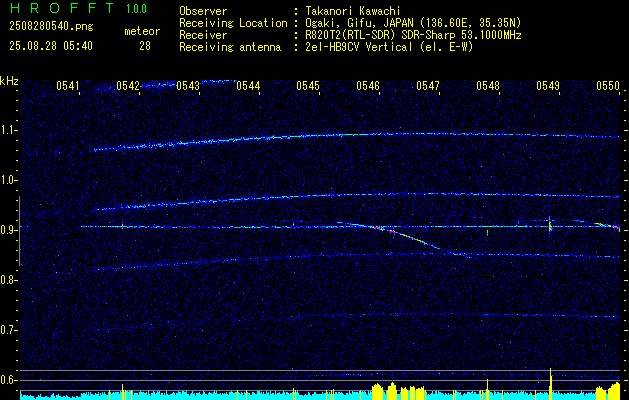The width and height of the screenshot is (629, 400).
Task: Click the 0548 time marker
Action: (488, 85)
